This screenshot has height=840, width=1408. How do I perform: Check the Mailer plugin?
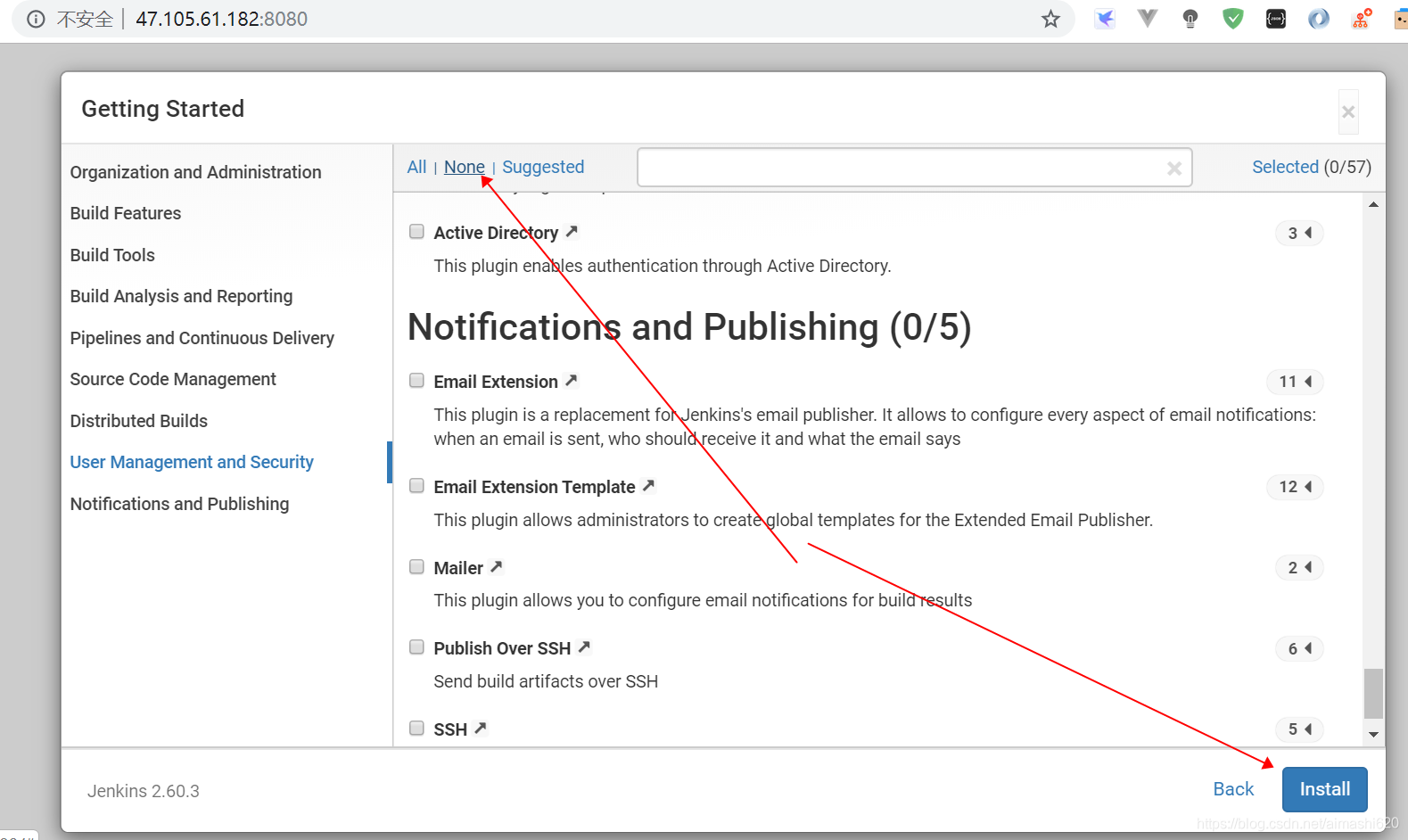click(x=416, y=567)
